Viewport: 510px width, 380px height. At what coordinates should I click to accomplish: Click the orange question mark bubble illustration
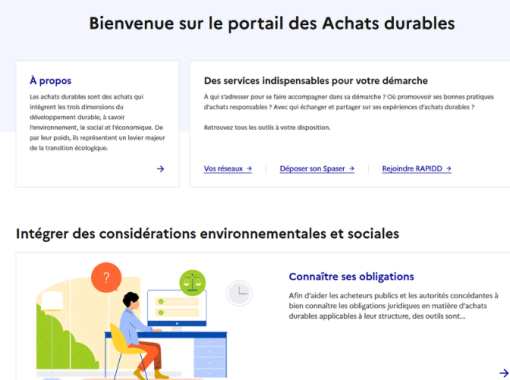click(x=106, y=278)
